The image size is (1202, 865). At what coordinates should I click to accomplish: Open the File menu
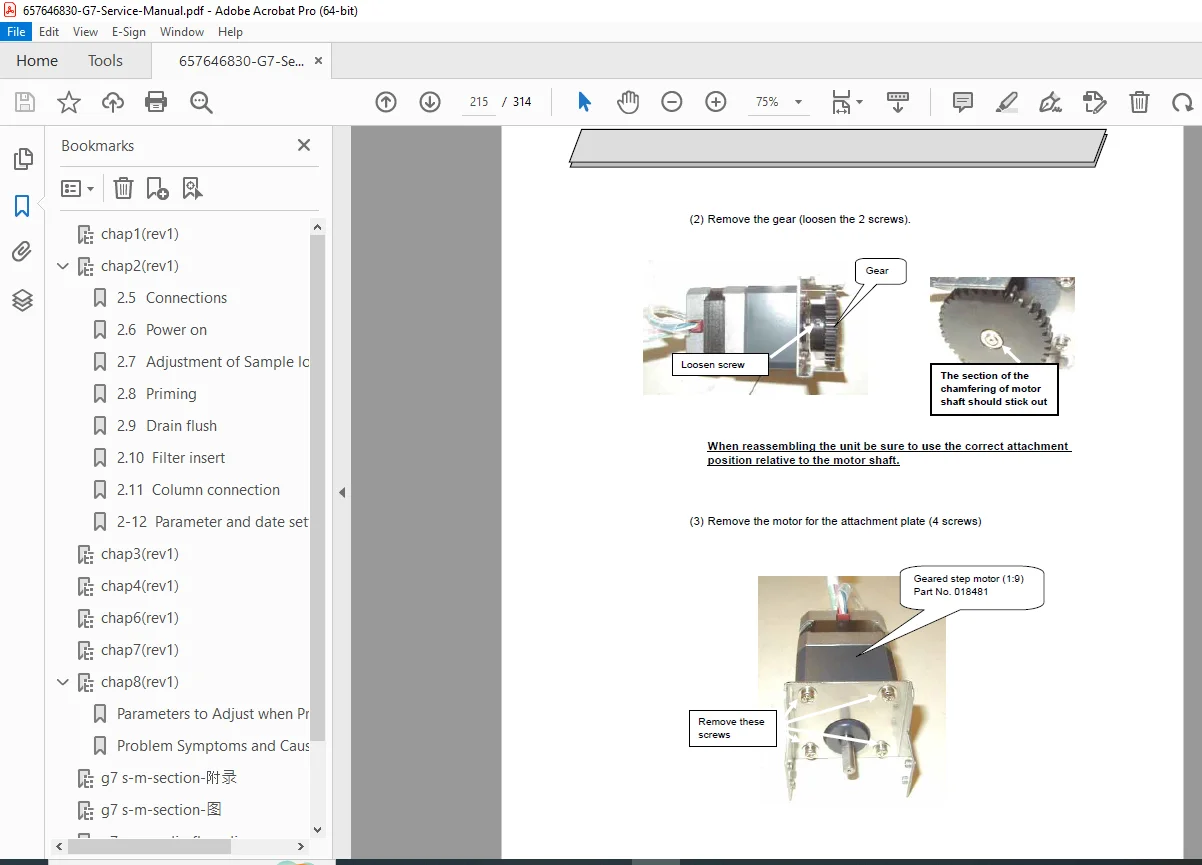point(17,32)
